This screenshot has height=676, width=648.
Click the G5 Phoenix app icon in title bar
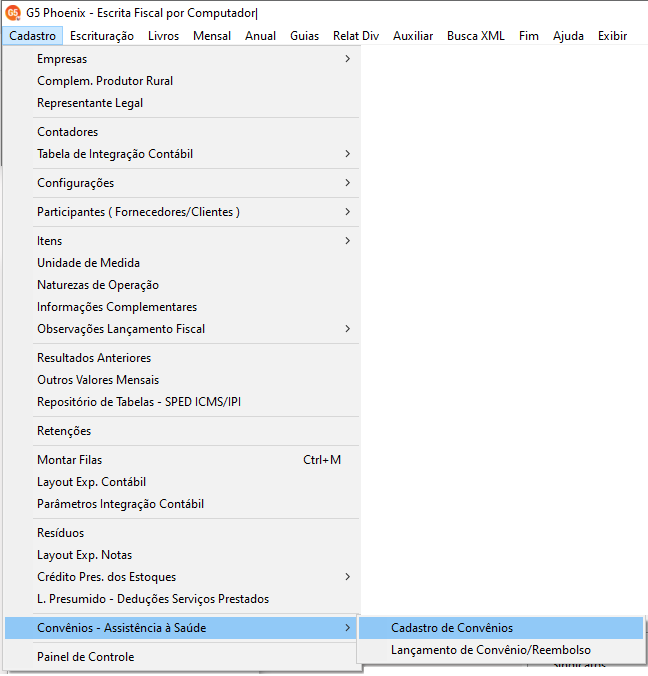[x=13, y=13]
